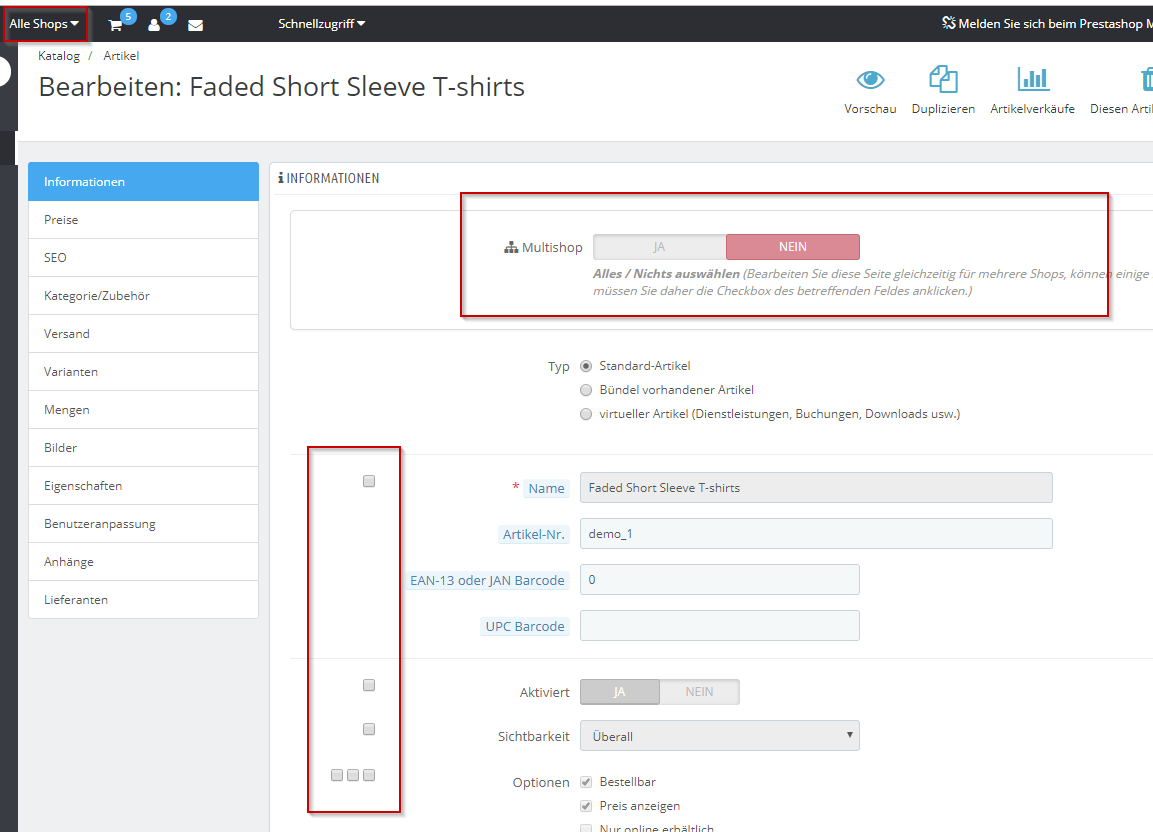
Task: Click the UPC Barcode input field
Action: [x=720, y=625]
